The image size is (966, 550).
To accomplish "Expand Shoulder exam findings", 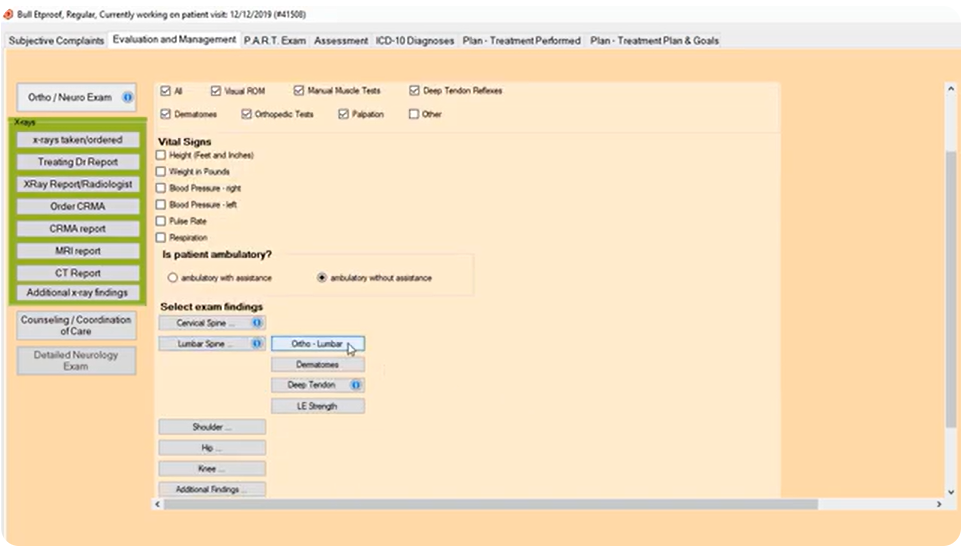I will coord(212,427).
